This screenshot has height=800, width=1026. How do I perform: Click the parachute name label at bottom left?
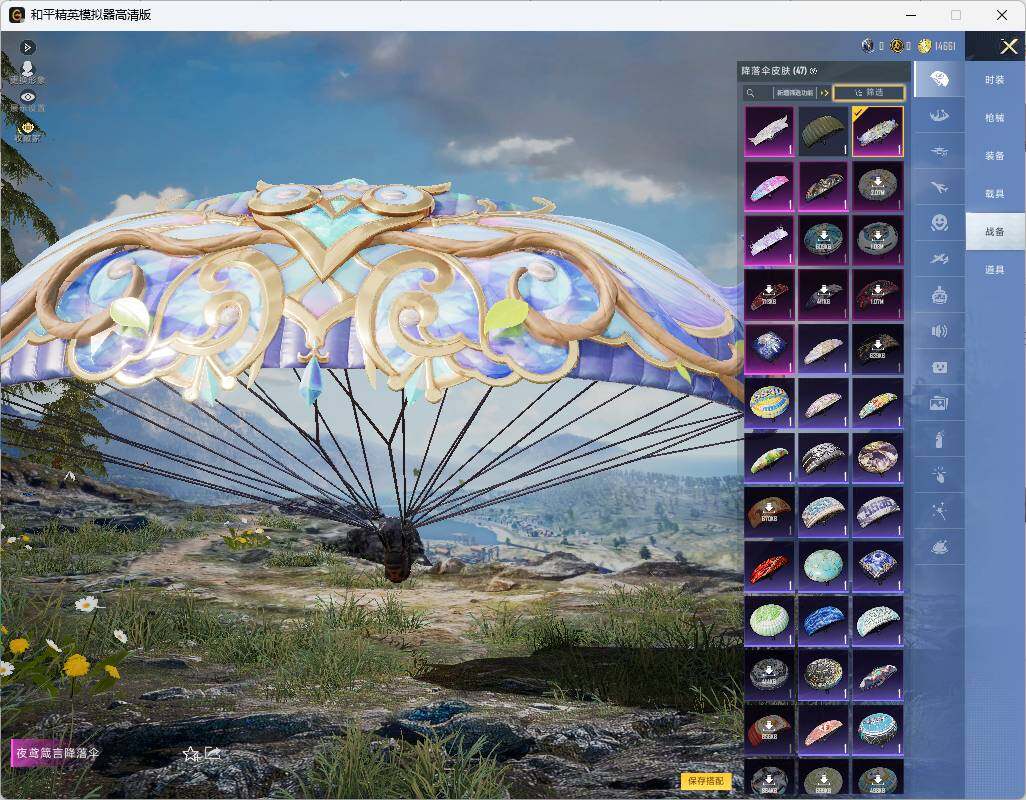[x=58, y=753]
